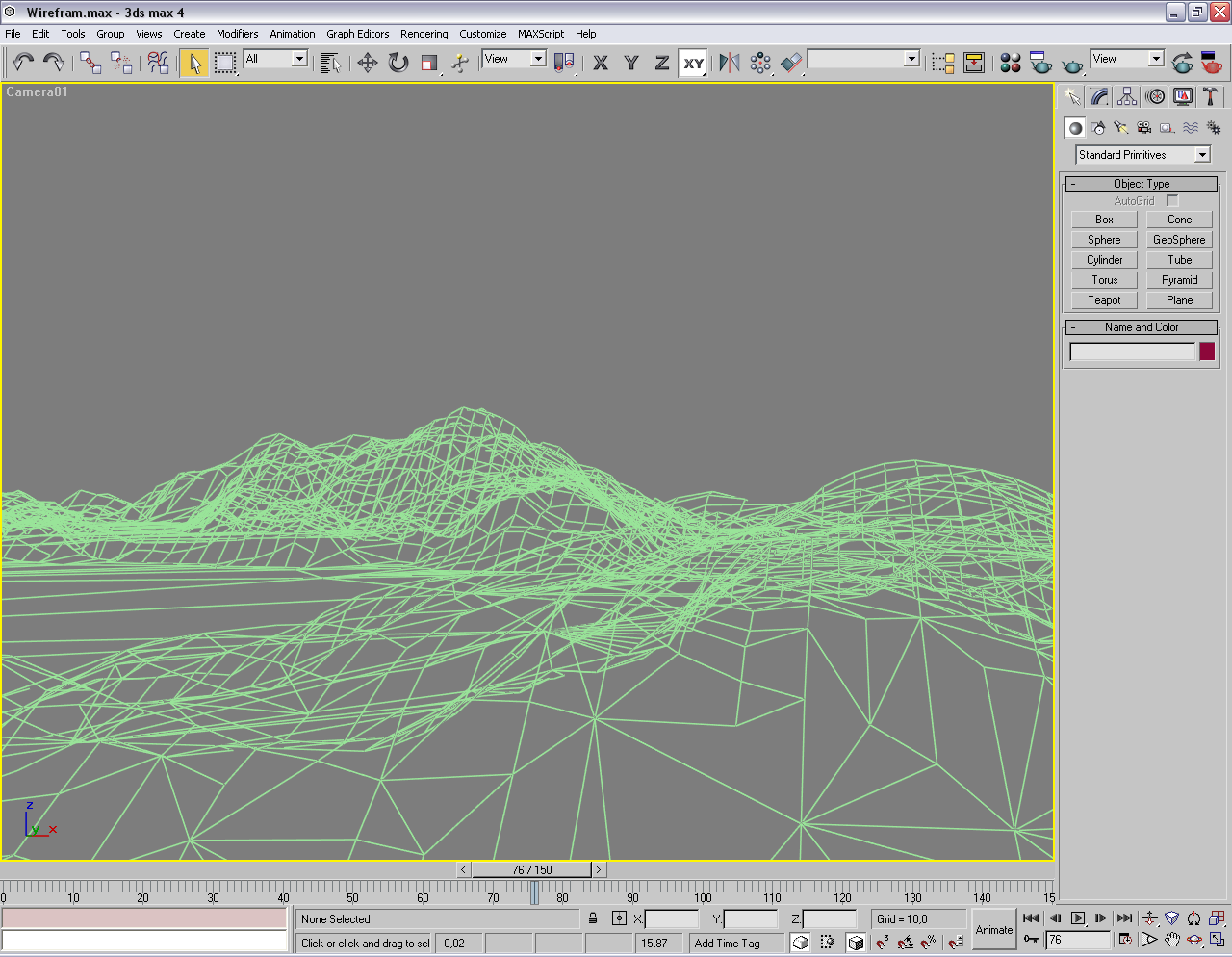1232x957 pixels.
Task: Toggle the AutoGrid checkbox
Action: tap(1172, 200)
